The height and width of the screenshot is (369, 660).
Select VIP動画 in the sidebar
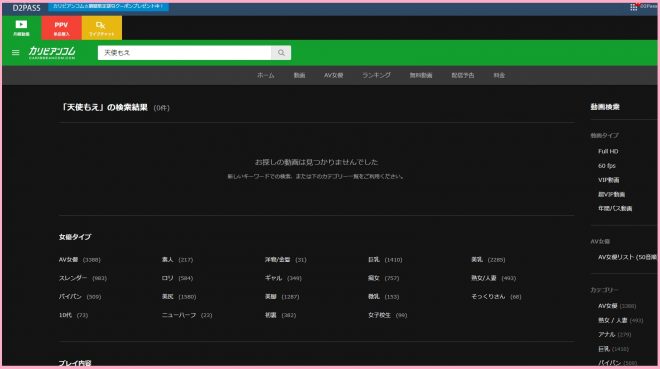coord(608,180)
